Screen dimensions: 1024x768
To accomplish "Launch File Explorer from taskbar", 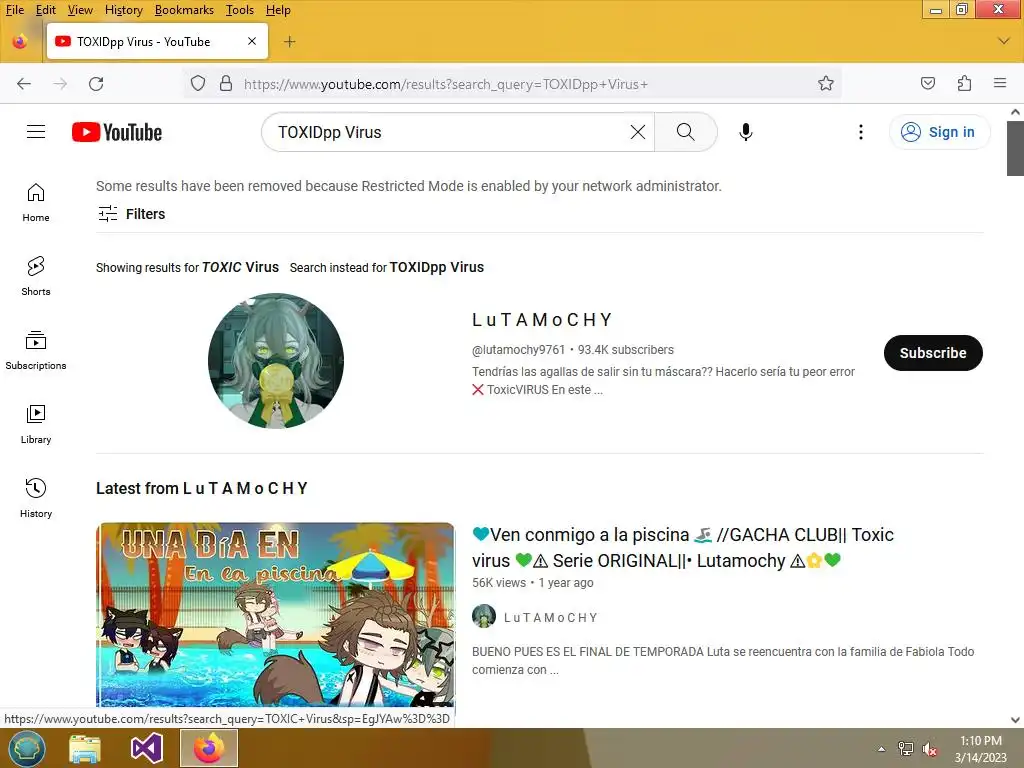I will 85,748.
